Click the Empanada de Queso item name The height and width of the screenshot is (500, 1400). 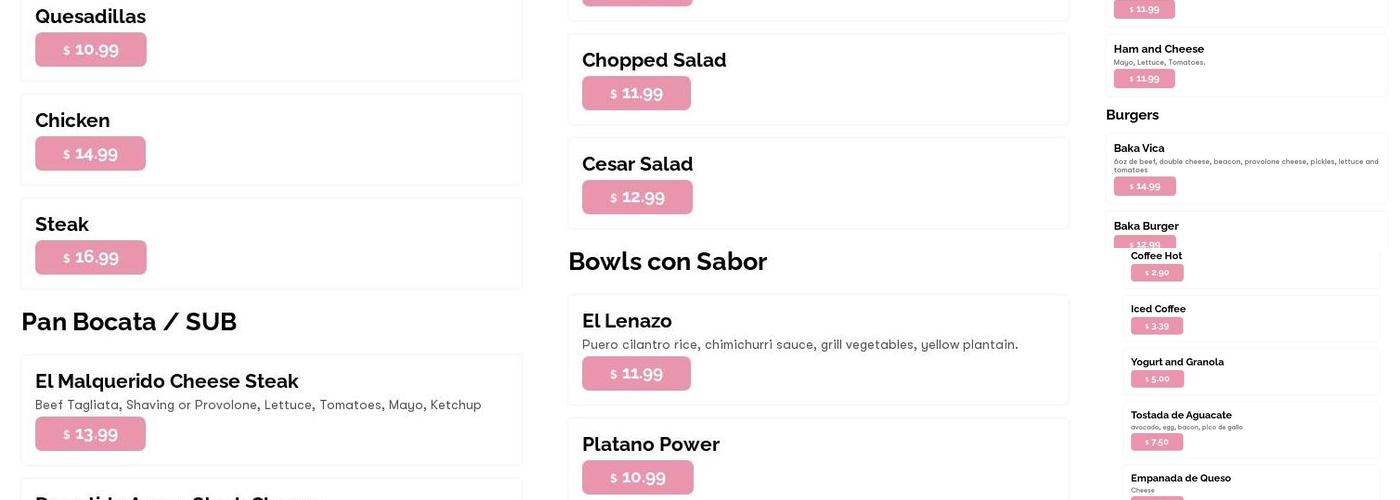point(1180,478)
